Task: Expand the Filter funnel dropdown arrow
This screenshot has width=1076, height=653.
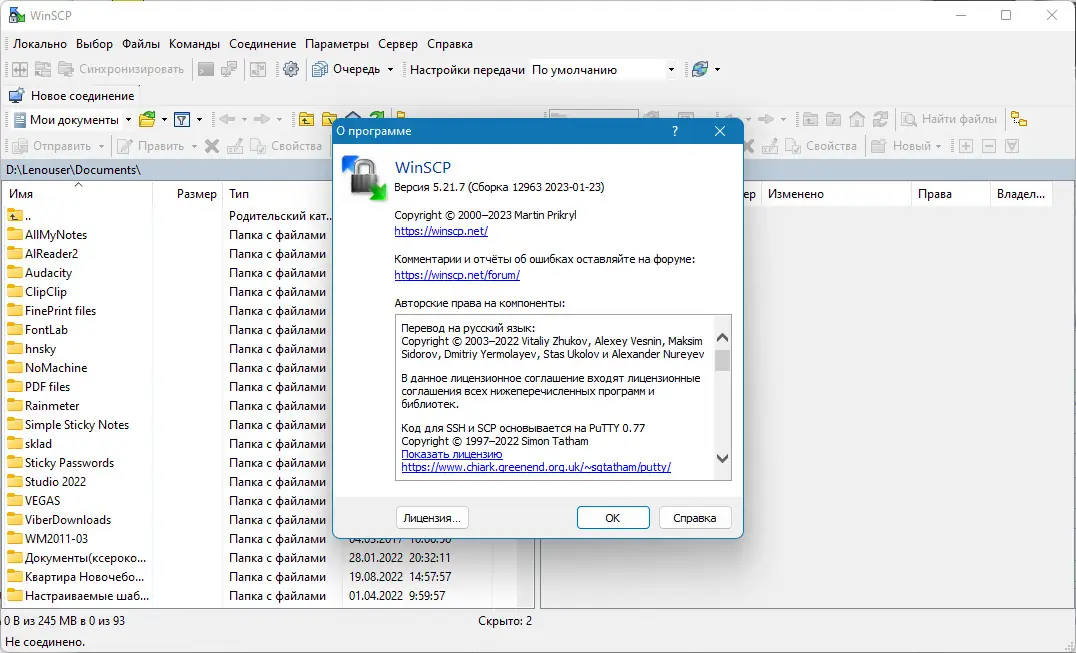Action: tap(200, 119)
